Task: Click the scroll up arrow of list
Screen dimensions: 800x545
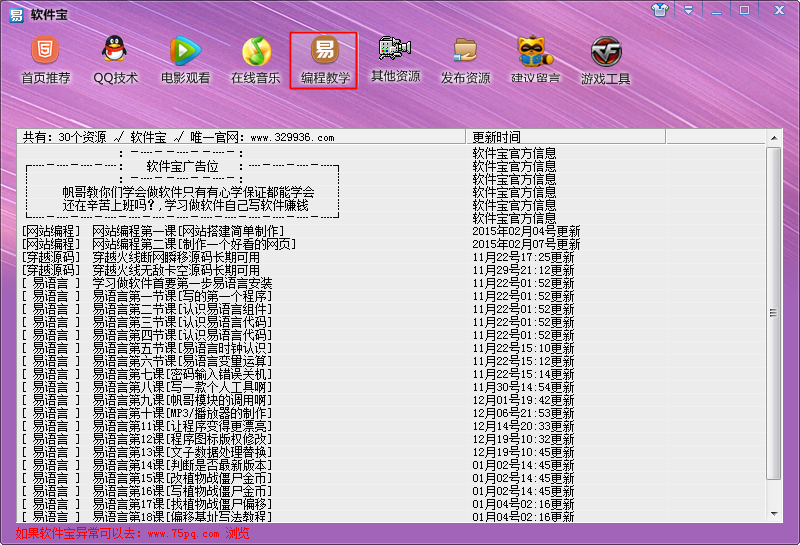Action: (774, 137)
